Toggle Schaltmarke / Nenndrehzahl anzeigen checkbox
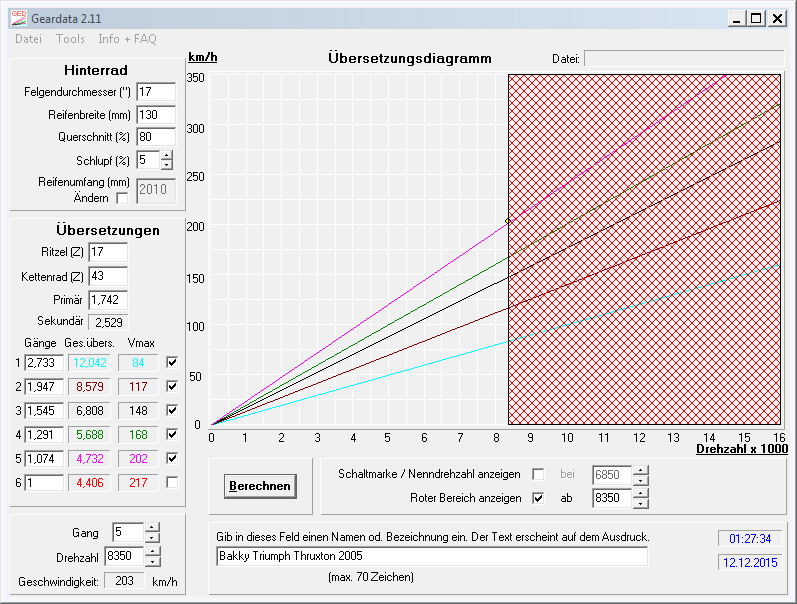Viewport: 797px width, 604px height. pos(539,473)
